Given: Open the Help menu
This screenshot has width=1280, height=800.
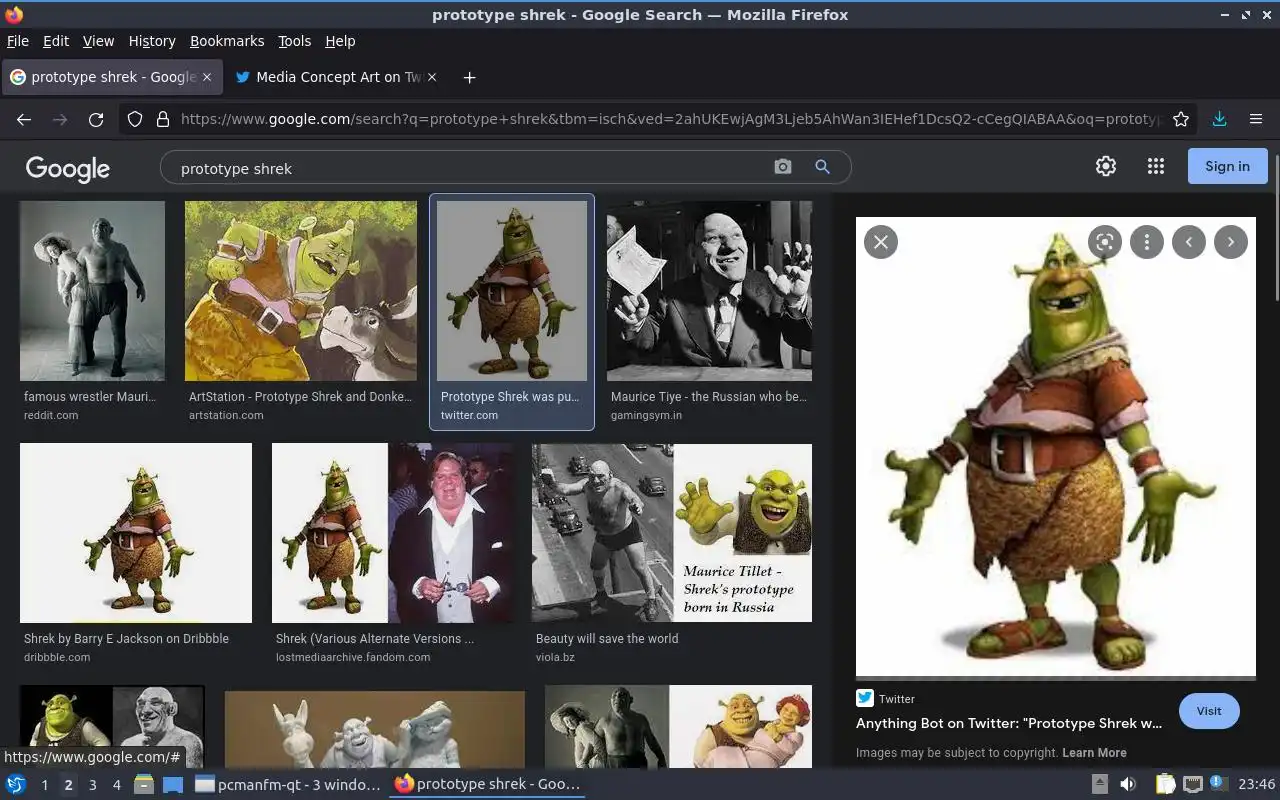Looking at the screenshot, I should [340, 41].
